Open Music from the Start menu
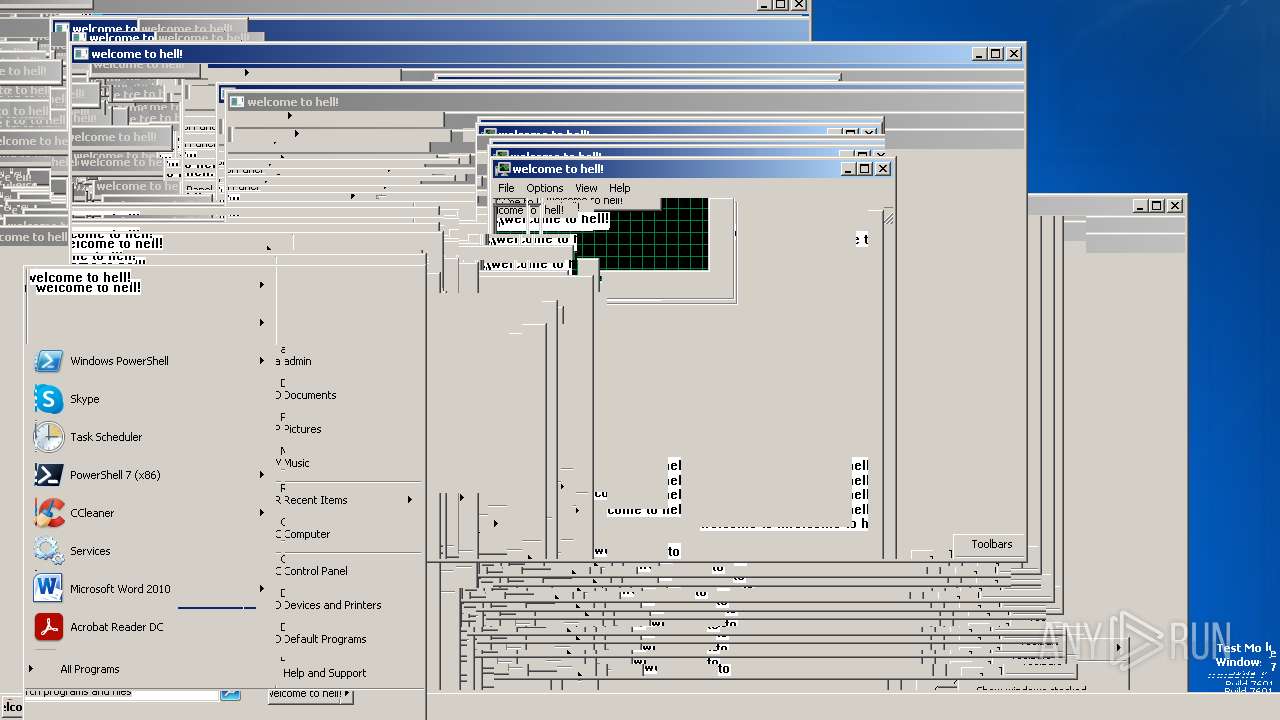 (296, 463)
